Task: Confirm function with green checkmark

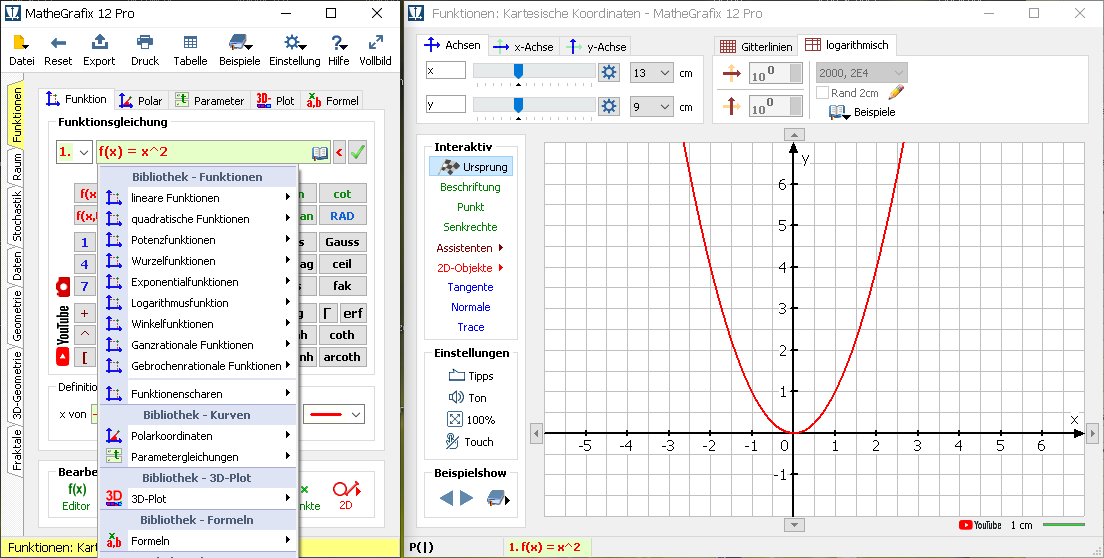Action: click(358, 152)
